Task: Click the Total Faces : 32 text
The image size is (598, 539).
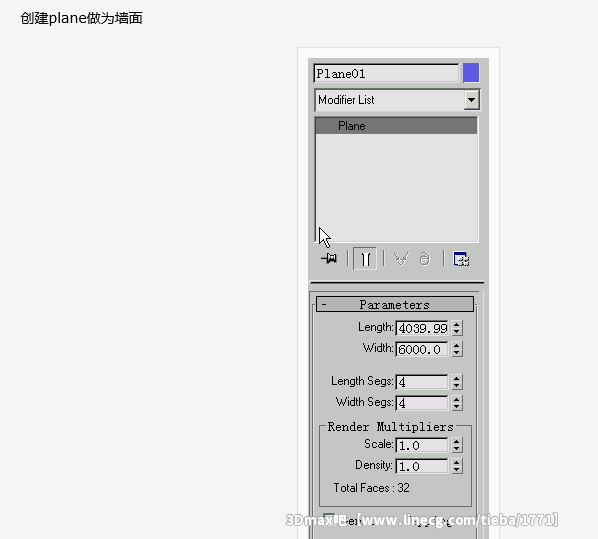Action: click(371, 488)
